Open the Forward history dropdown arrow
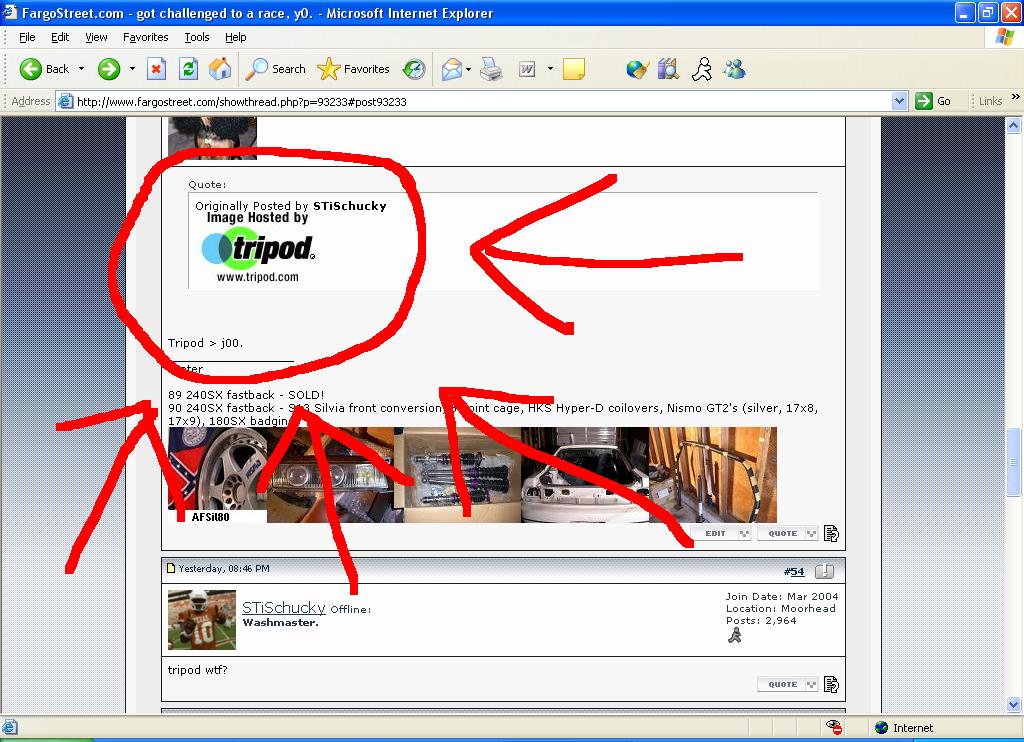1024x742 pixels. tap(132, 69)
